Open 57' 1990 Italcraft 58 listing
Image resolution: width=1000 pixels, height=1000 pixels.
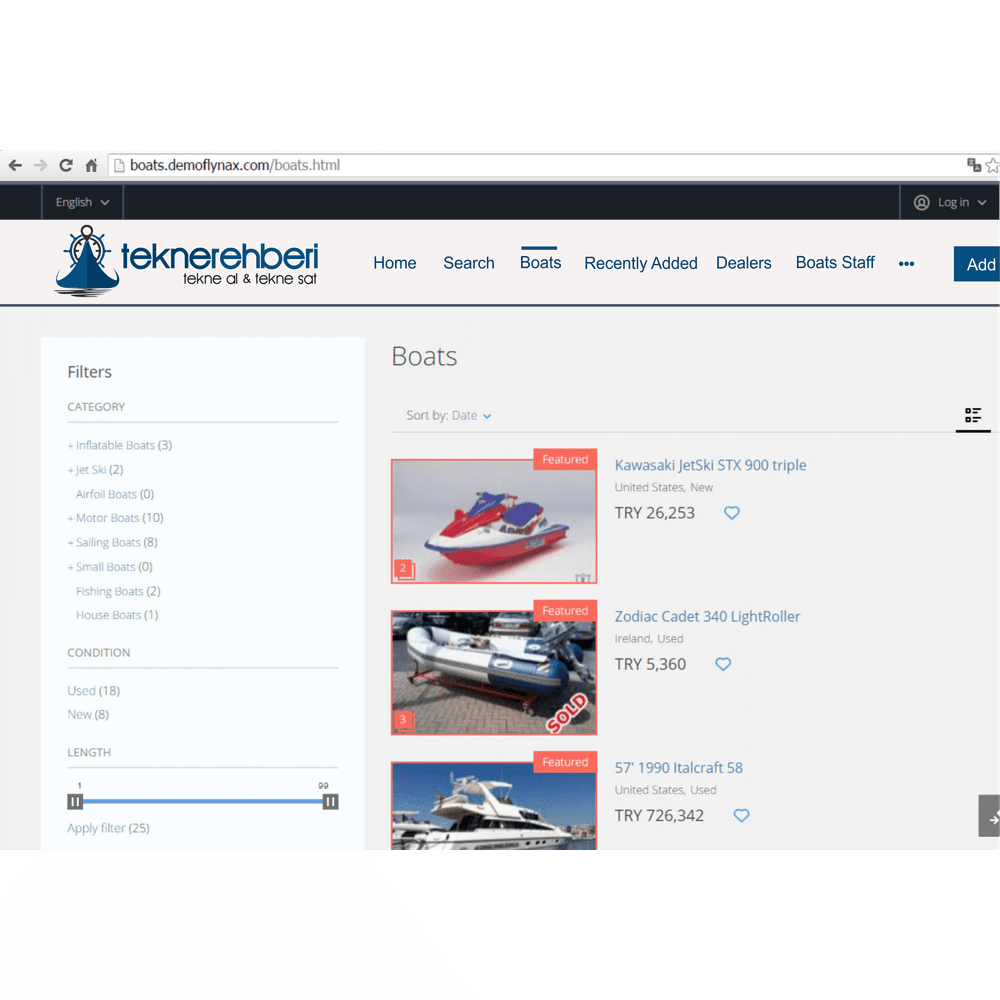[x=679, y=767]
